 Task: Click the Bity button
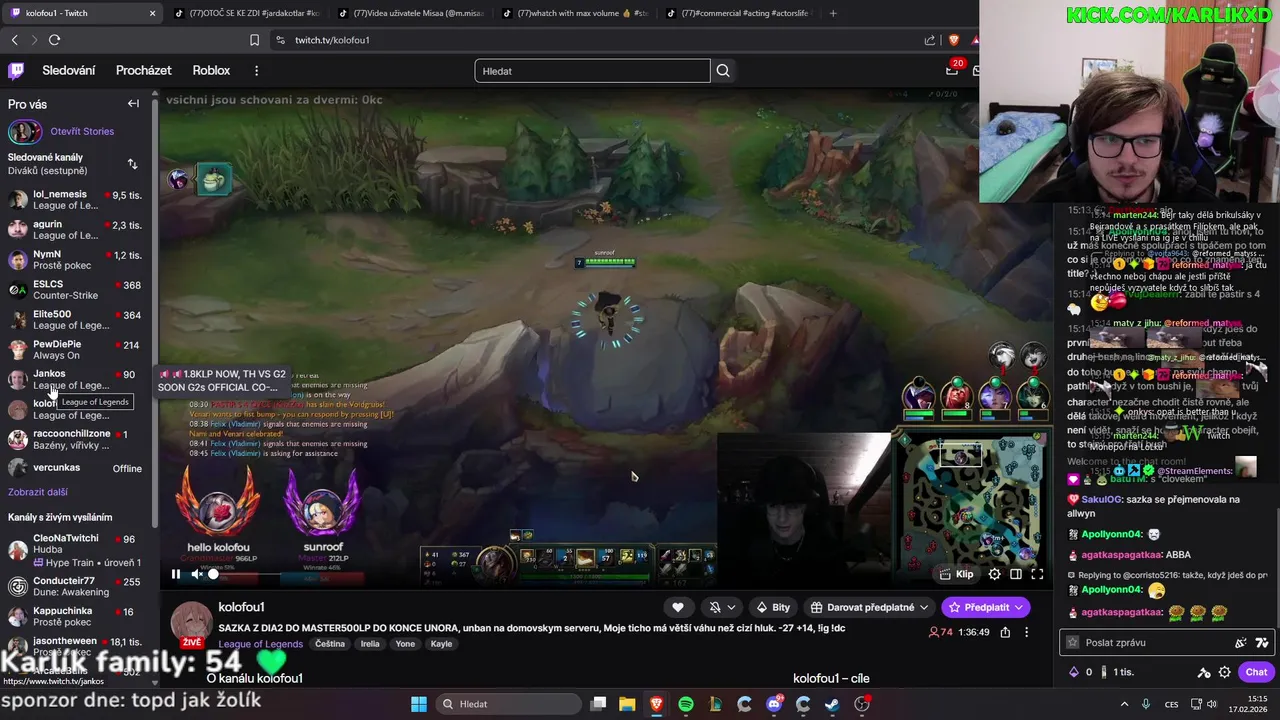click(773, 607)
